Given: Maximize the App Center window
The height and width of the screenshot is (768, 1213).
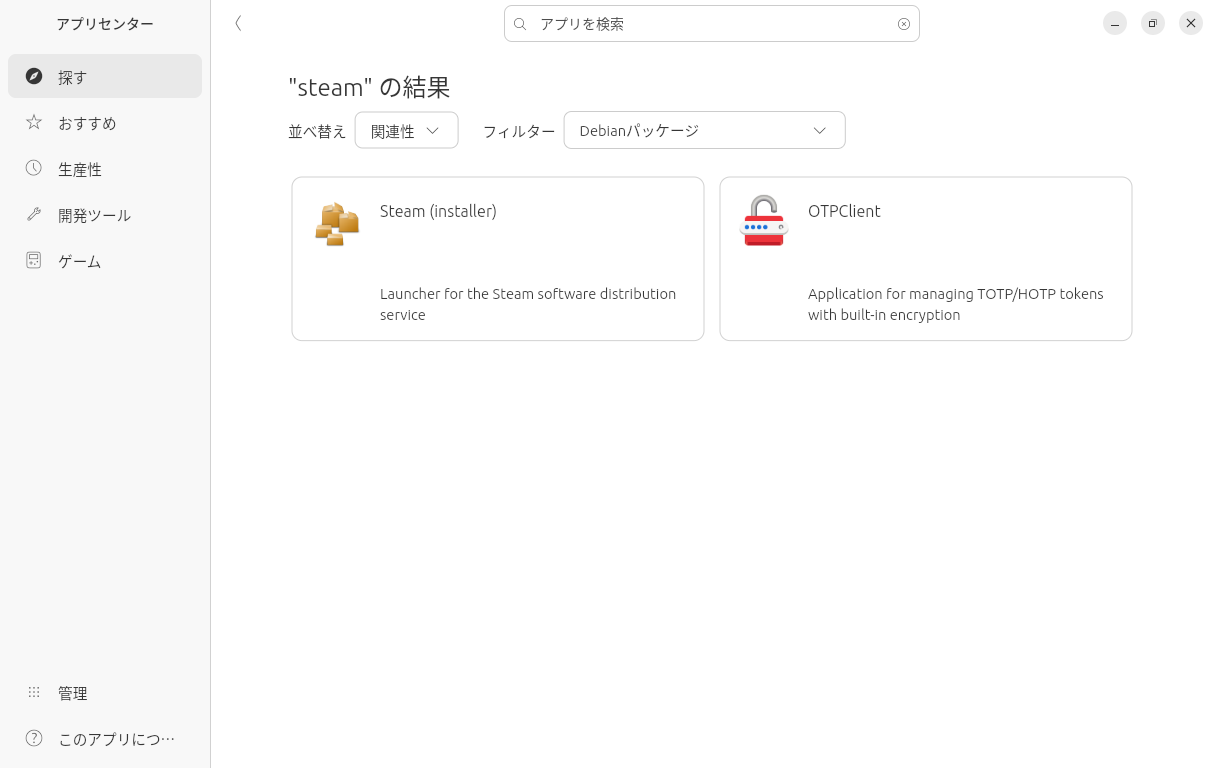Looking at the screenshot, I should point(1153,23).
